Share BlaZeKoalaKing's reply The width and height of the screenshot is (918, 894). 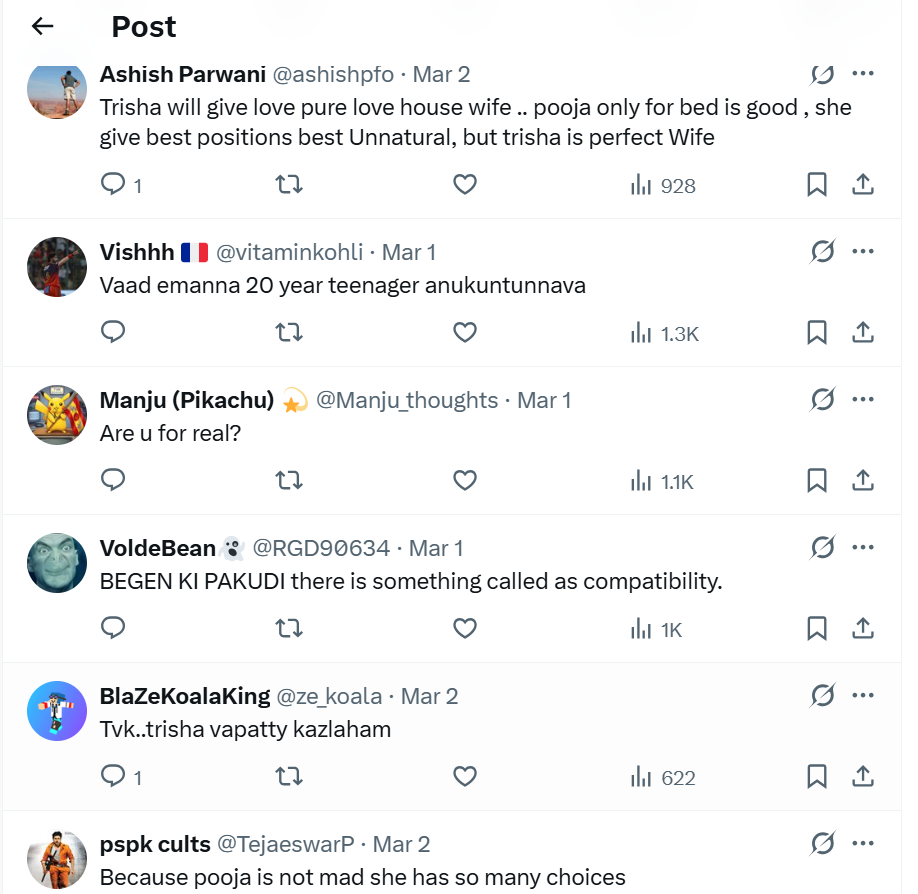(x=863, y=777)
